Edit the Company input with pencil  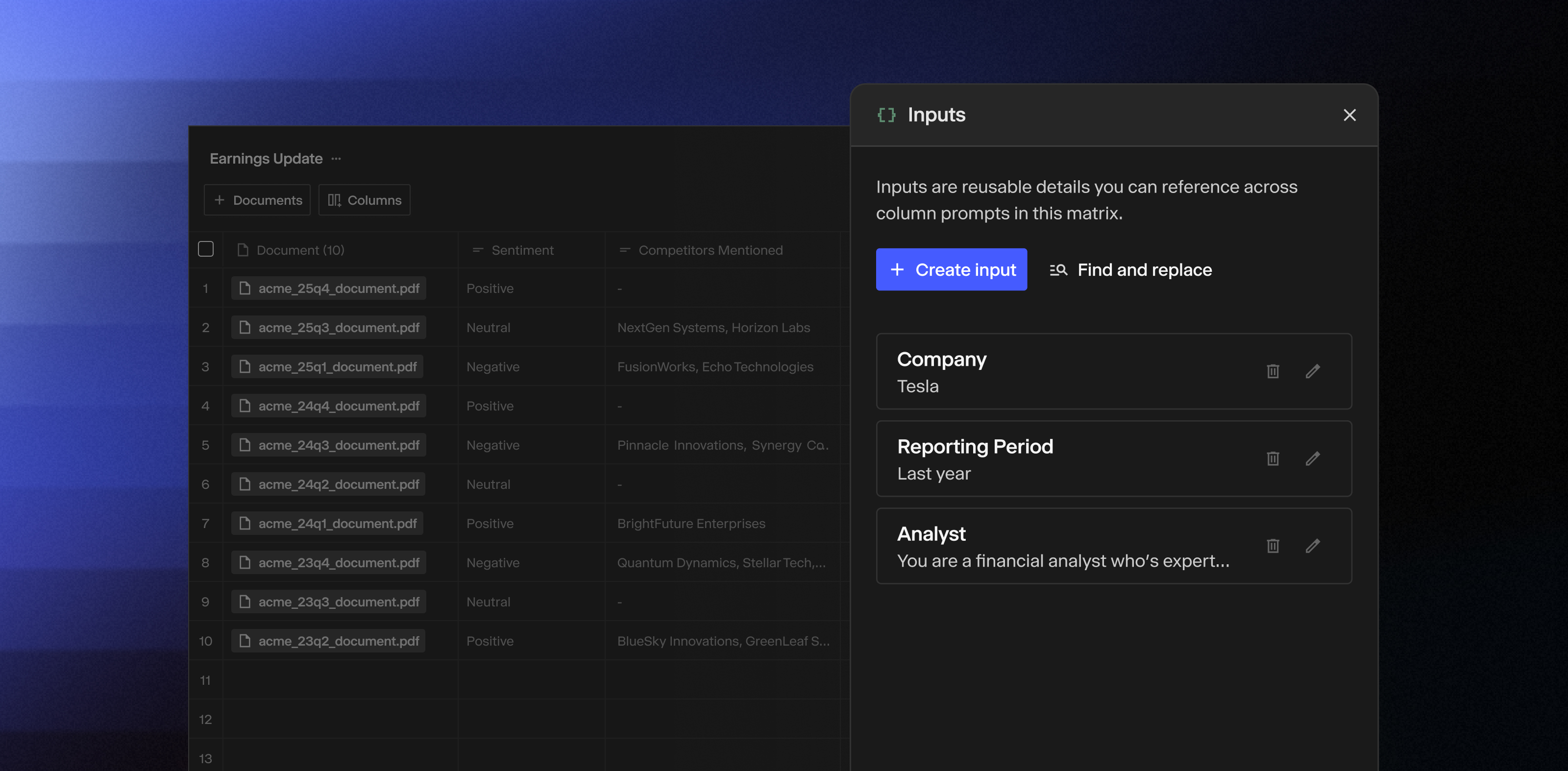coord(1312,371)
